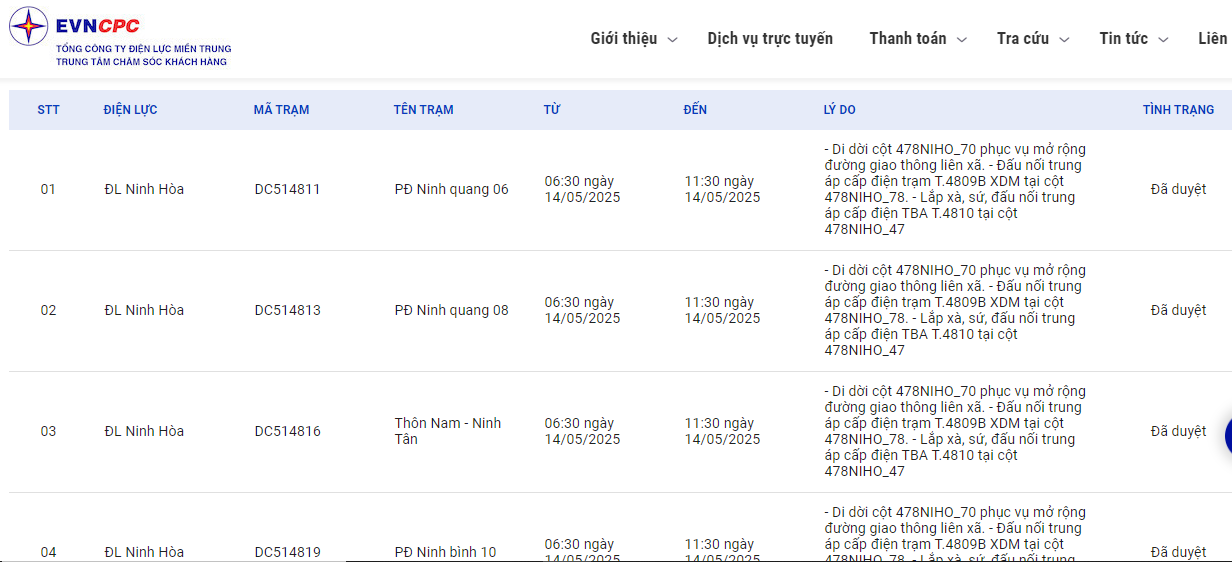Open the Thanh toán dropdown
This screenshot has height=562, width=1232.
(x=917, y=39)
